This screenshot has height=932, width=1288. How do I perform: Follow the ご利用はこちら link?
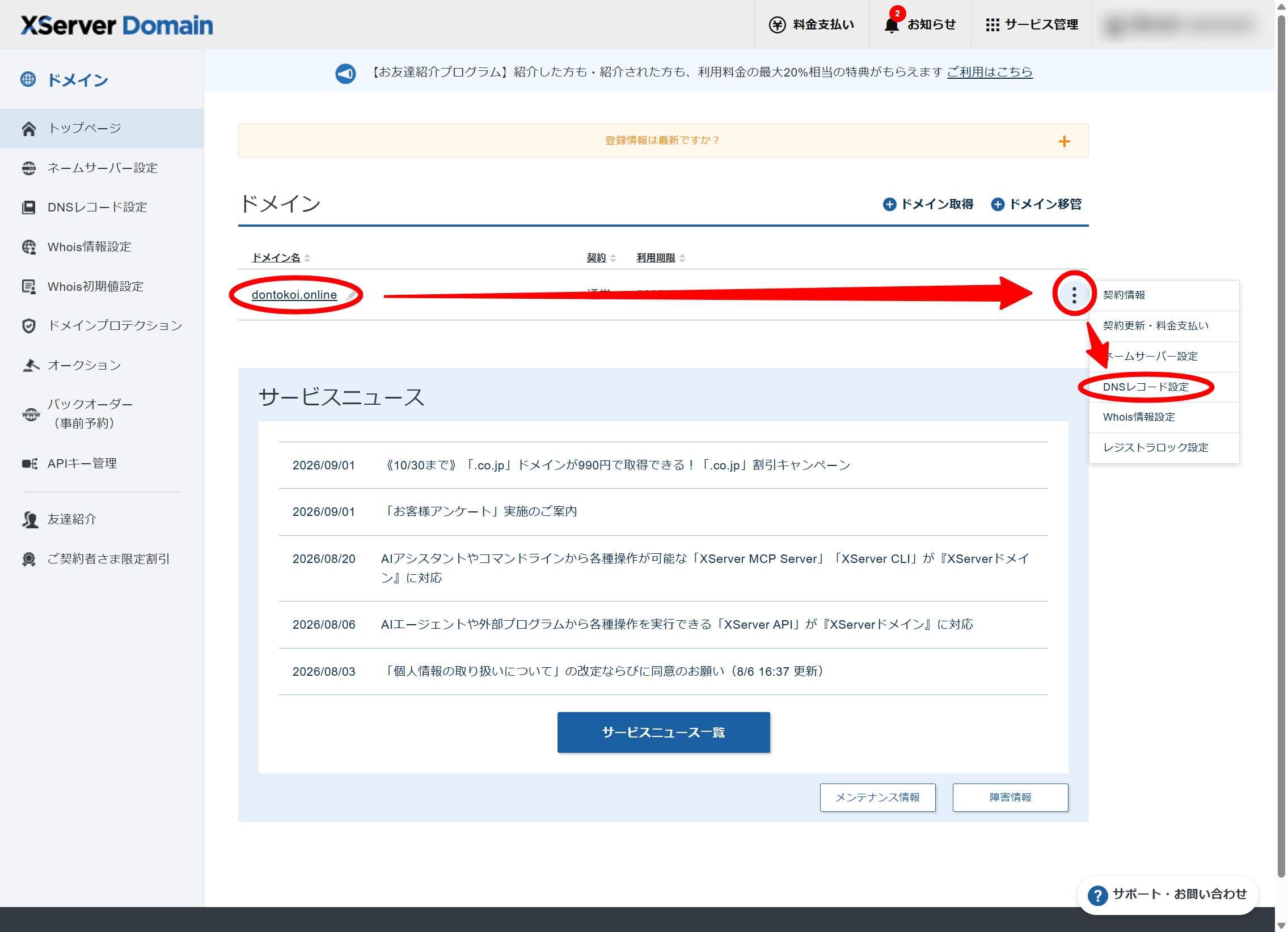point(989,72)
